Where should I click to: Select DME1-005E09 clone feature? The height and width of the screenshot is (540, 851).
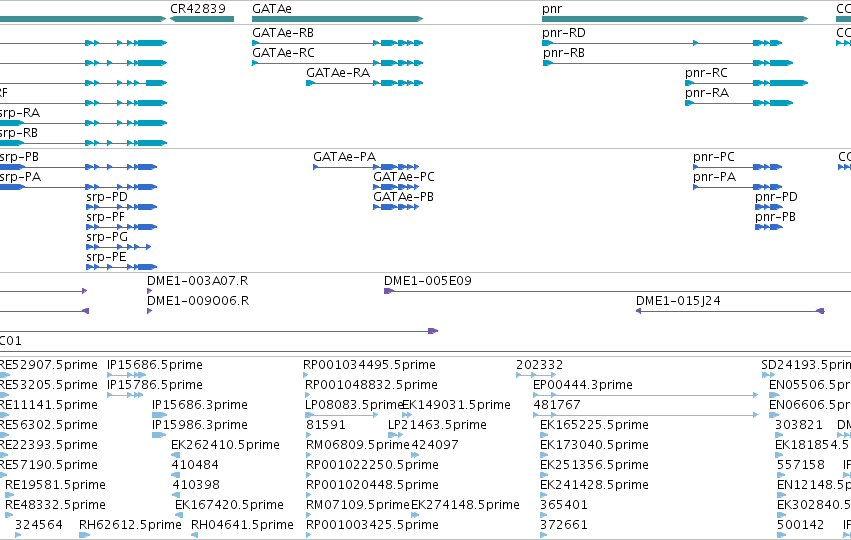(x=617, y=291)
